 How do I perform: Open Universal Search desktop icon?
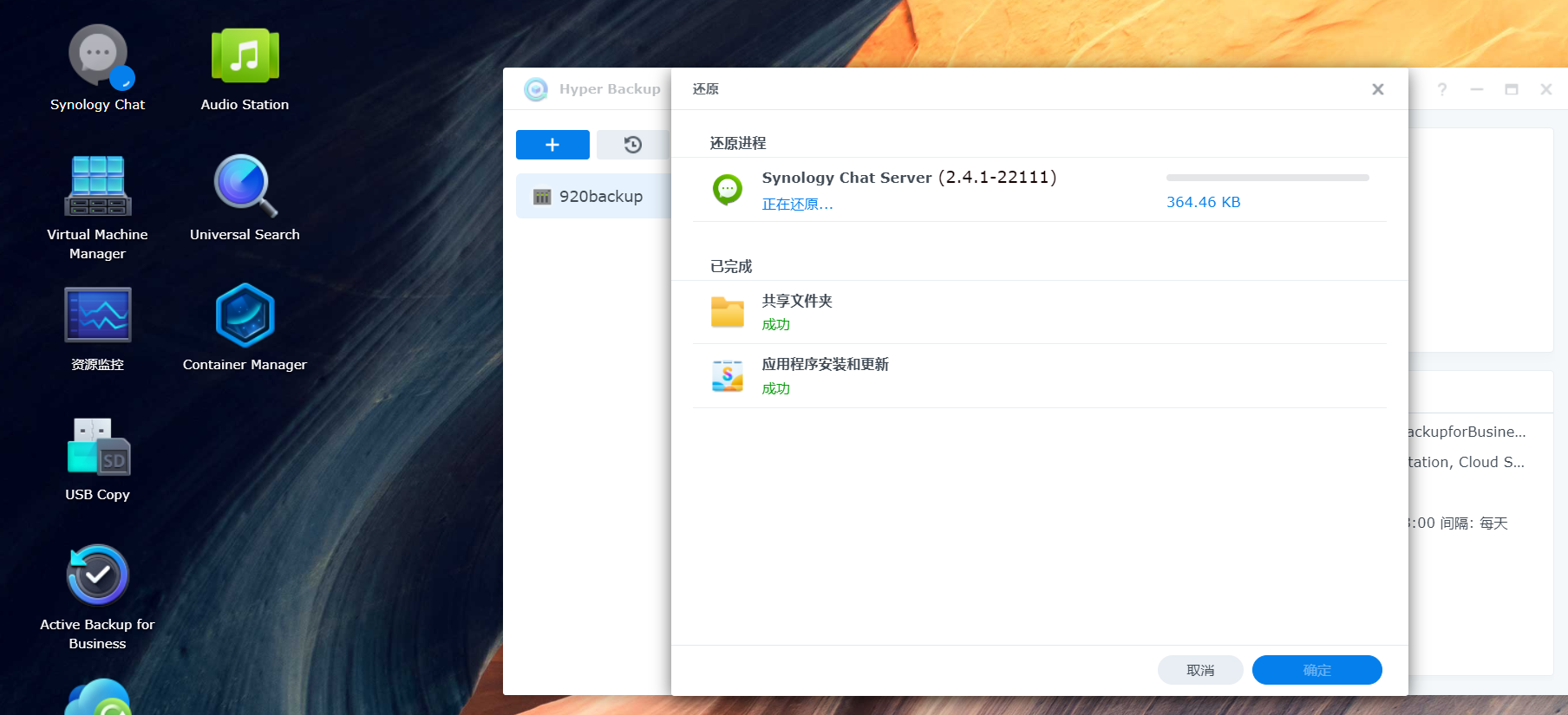(x=245, y=185)
